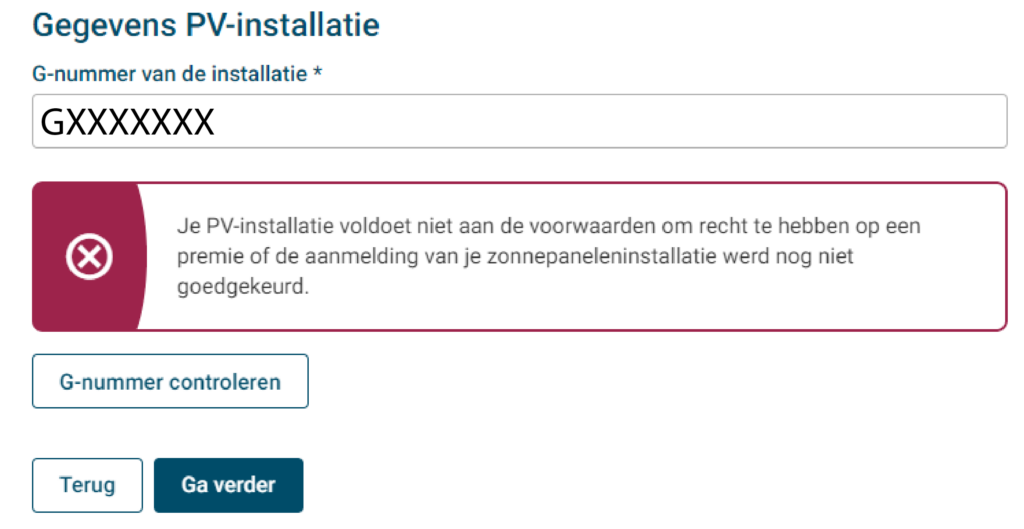
Task: Focus the G-nummer van de installatie field
Action: (519, 122)
